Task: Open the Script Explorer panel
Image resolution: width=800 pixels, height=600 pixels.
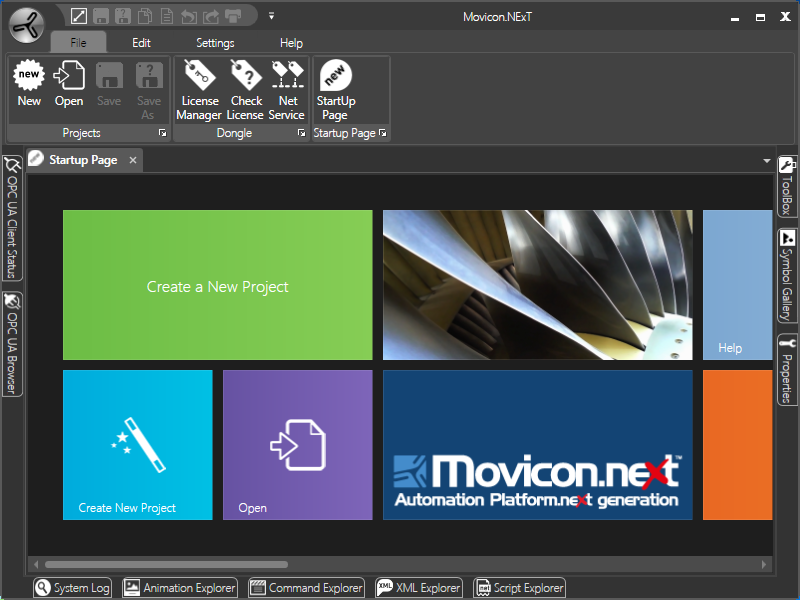Action: coord(519,588)
